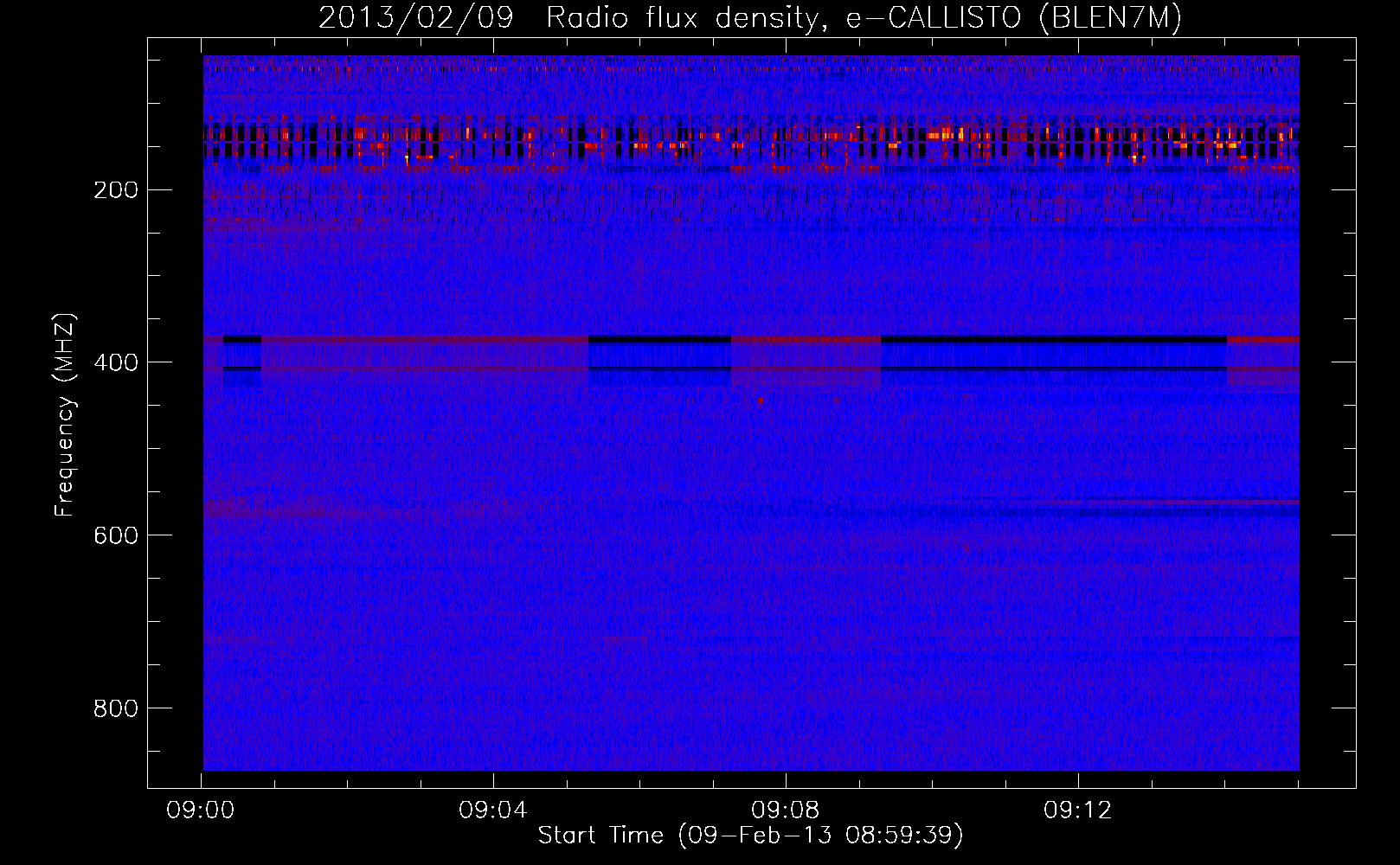1400x865 pixels.
Task: Click the '09:12' time tick label
Action: [x=1077, y=811]
